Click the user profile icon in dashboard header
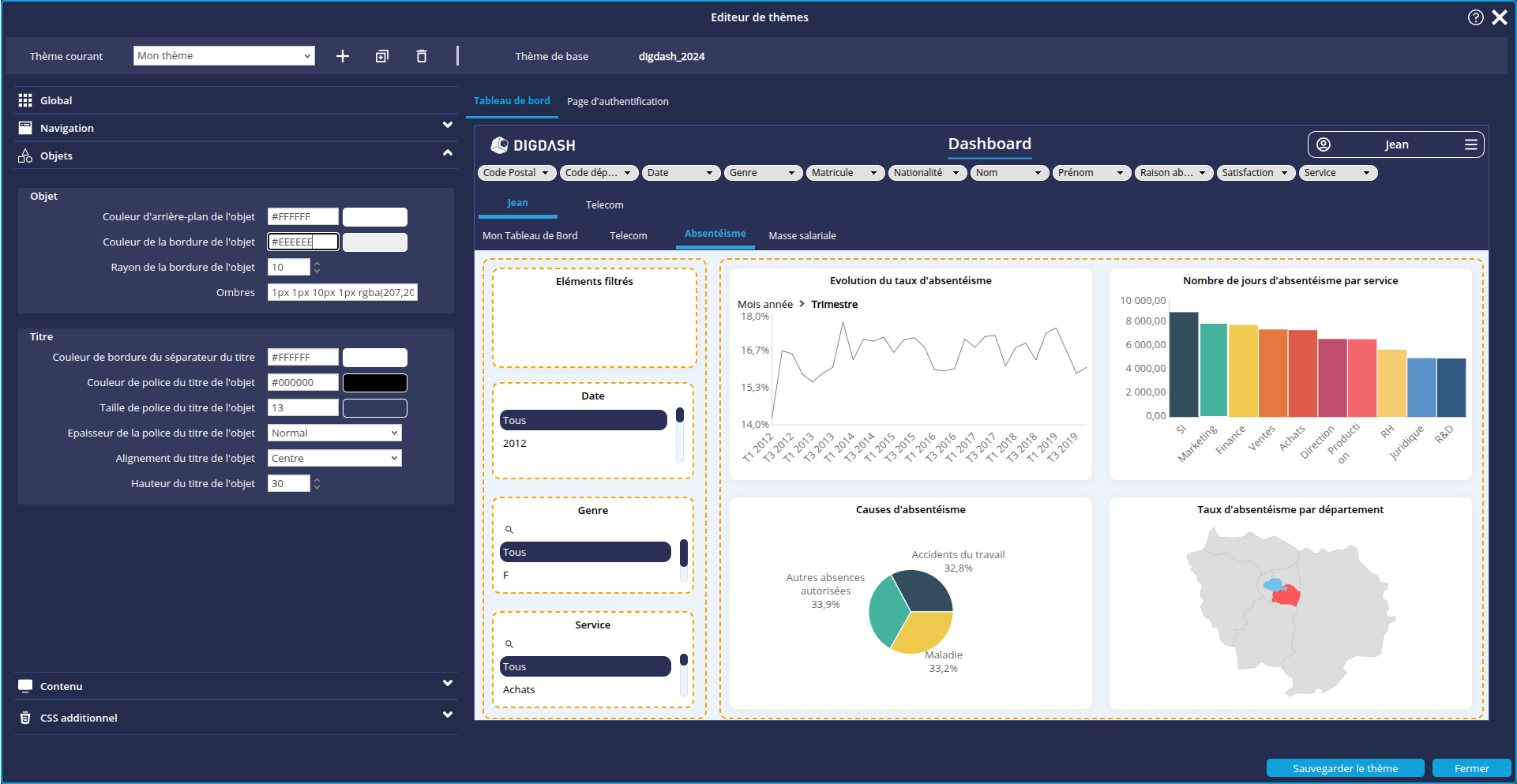Image resolution: width=1517 pixels, height=784 pixels. (x=1324, y=144)
